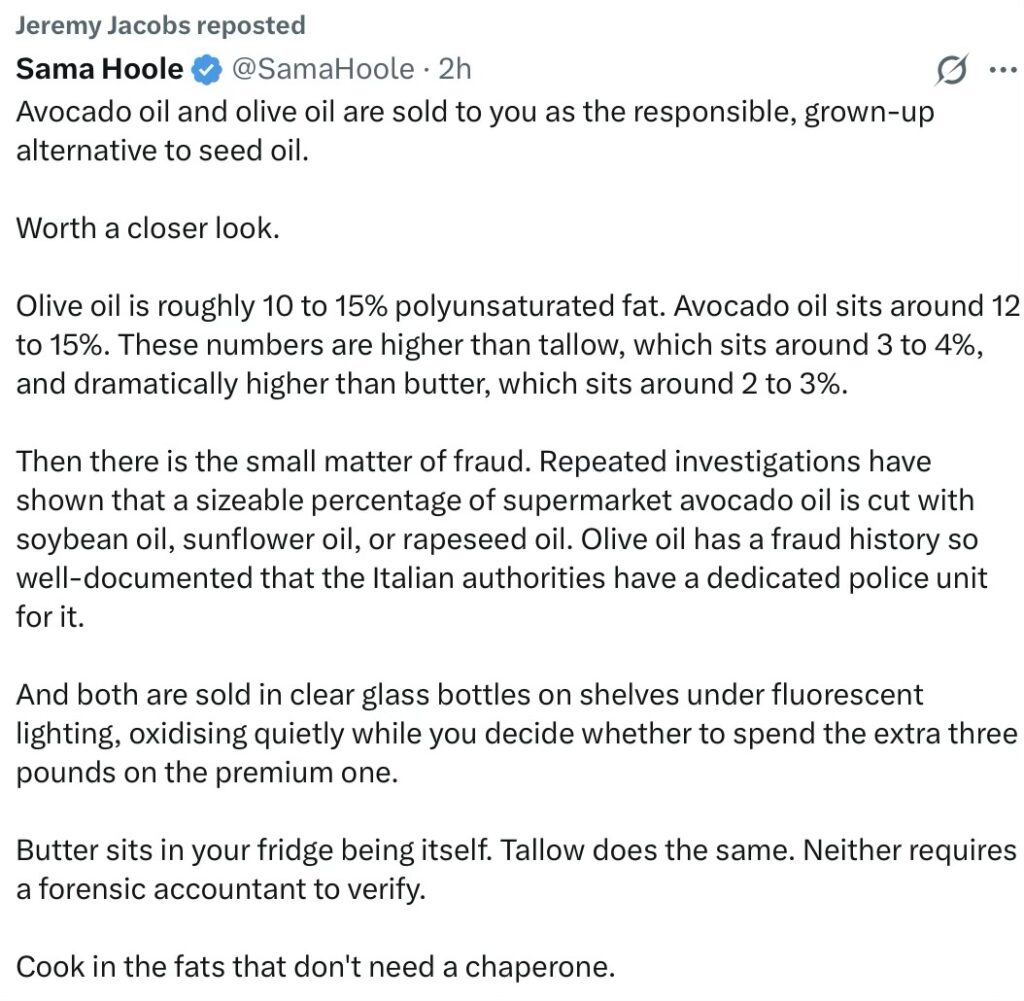This screenshot has width=1024, height=1001.
Task: Open Sama Hoole's profile name
Action: (99, 69)
